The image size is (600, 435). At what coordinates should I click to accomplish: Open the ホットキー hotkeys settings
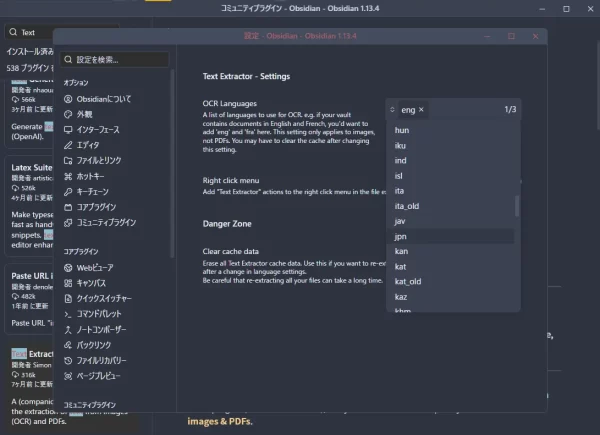84,176
